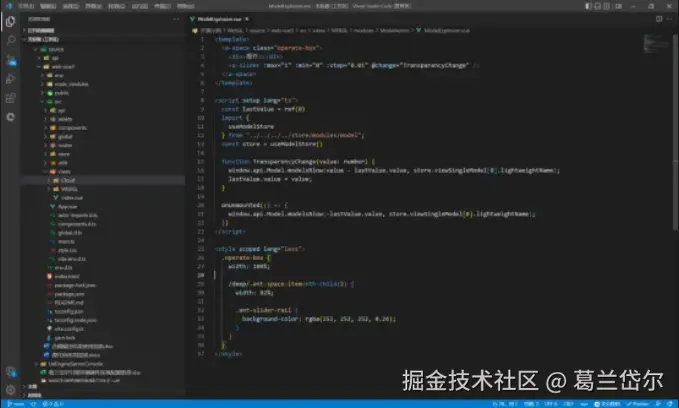Click the vue language mode indicator
Image resolution: width=679 pixels, height=408 pixels.
[x=584, y=404]
